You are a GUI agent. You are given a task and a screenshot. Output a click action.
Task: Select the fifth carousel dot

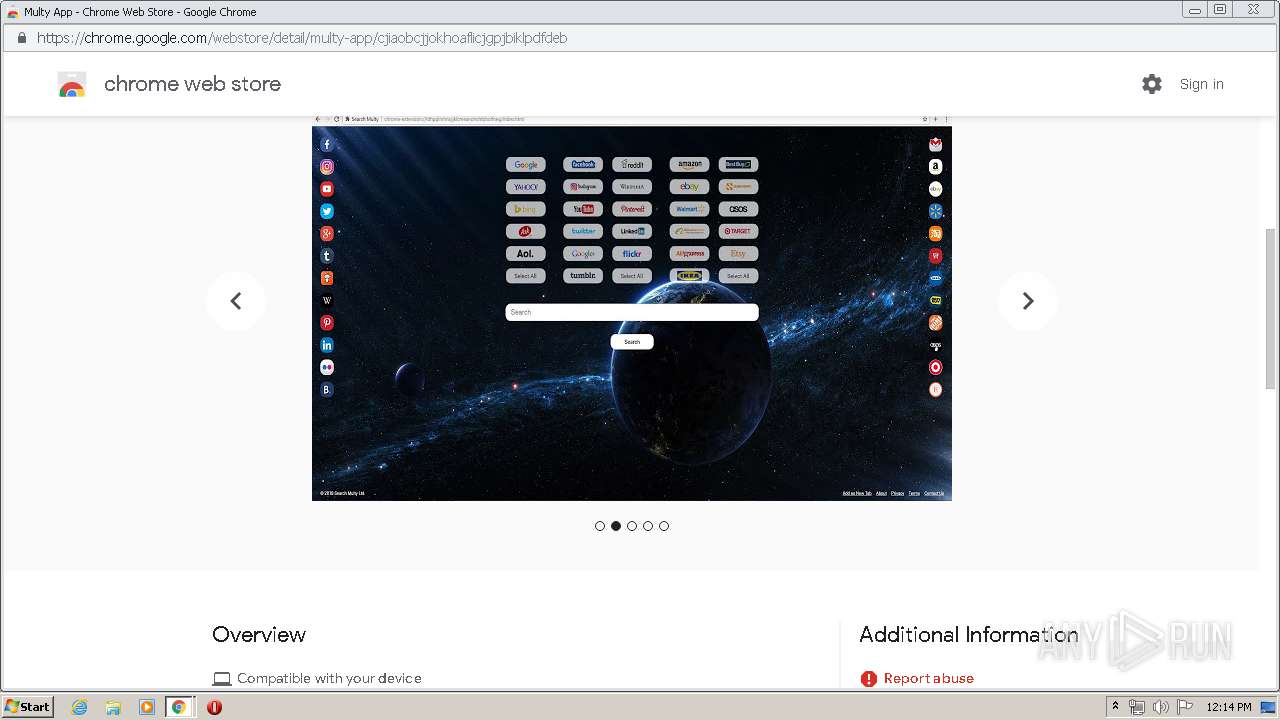pos(664,526)
